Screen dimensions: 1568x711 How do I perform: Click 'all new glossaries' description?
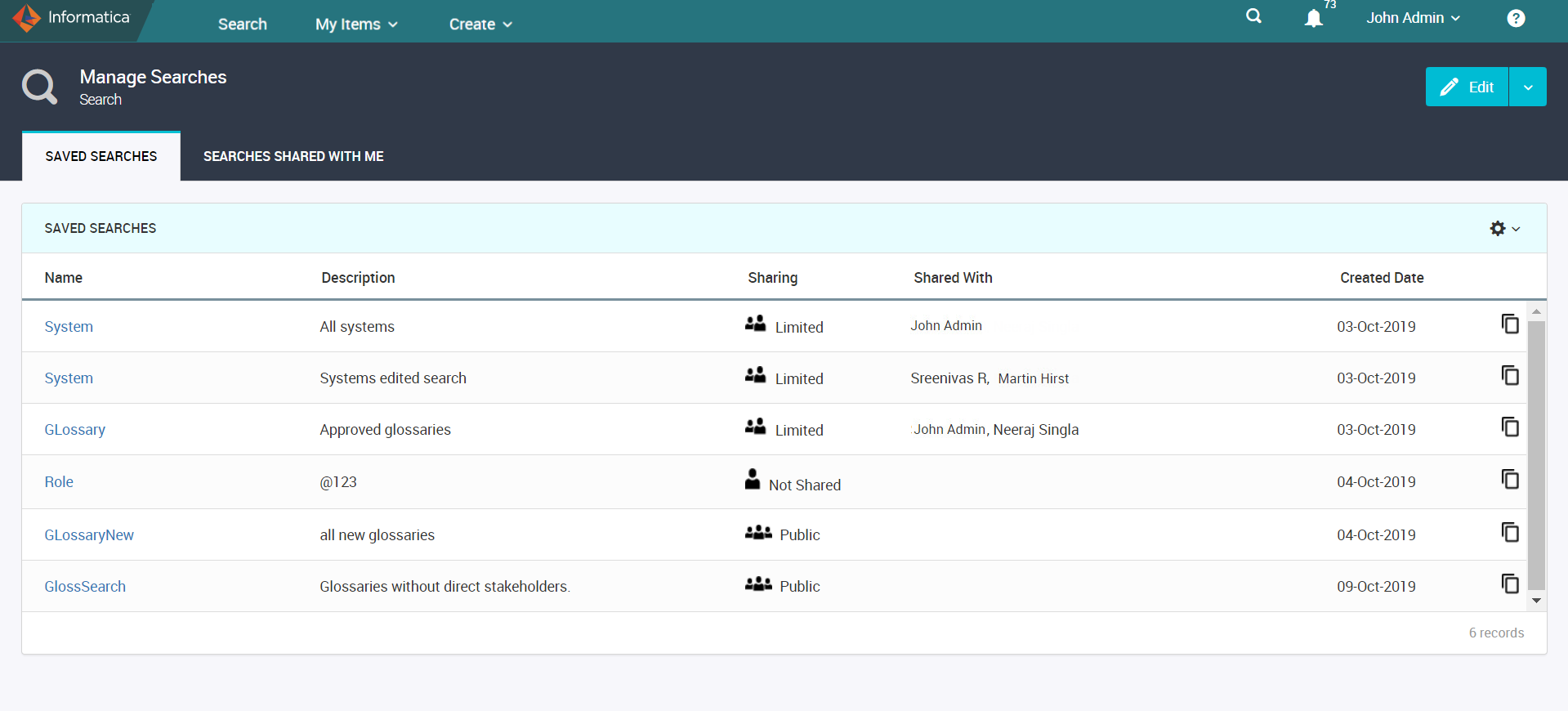[377, 535]
